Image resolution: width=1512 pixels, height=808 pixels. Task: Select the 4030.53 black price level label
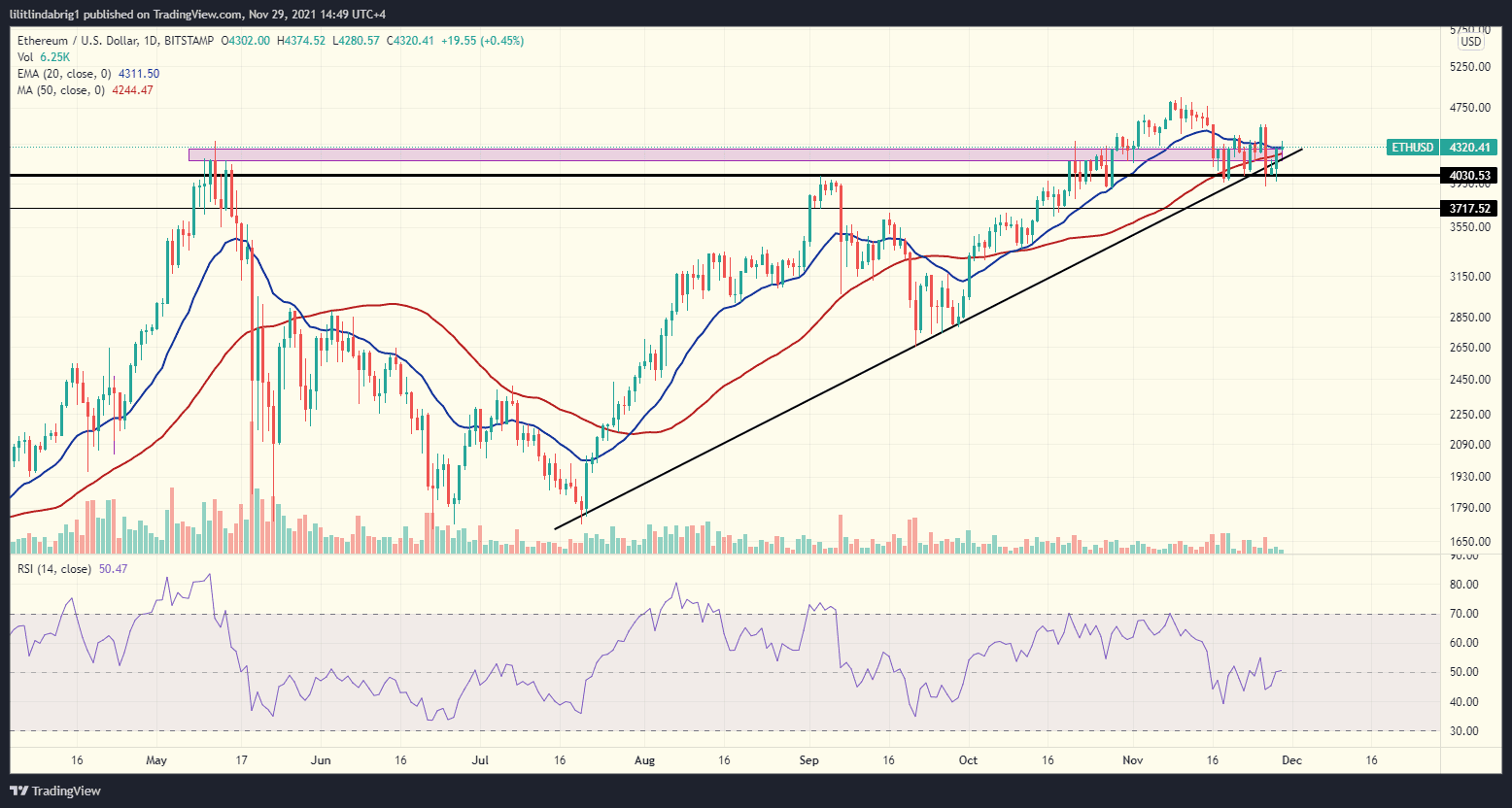(1468, 176)
